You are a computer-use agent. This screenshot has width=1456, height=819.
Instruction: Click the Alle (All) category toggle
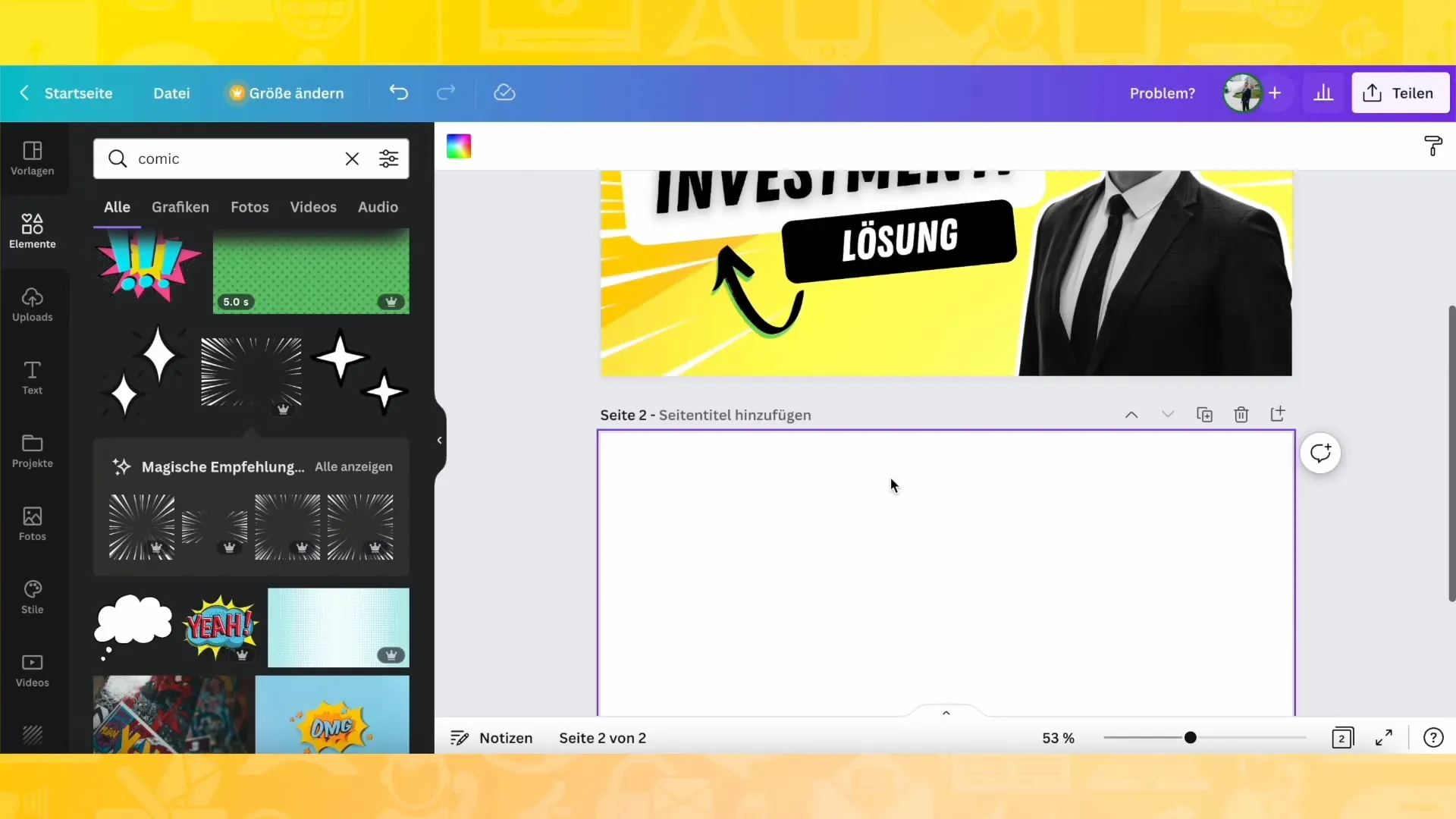116,206
